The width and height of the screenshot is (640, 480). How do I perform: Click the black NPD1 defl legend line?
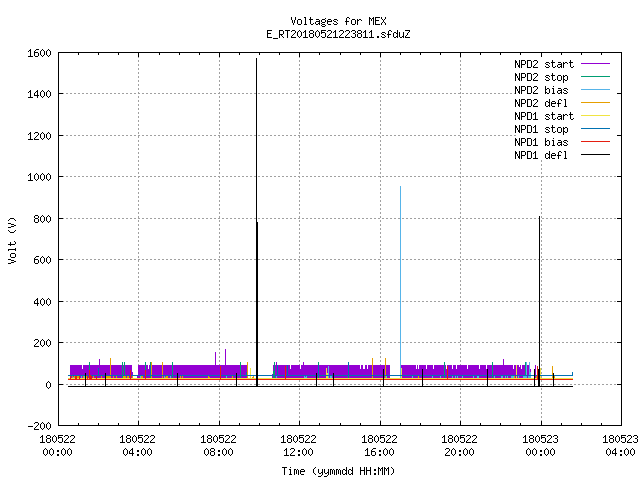click(x=596, y=155)
